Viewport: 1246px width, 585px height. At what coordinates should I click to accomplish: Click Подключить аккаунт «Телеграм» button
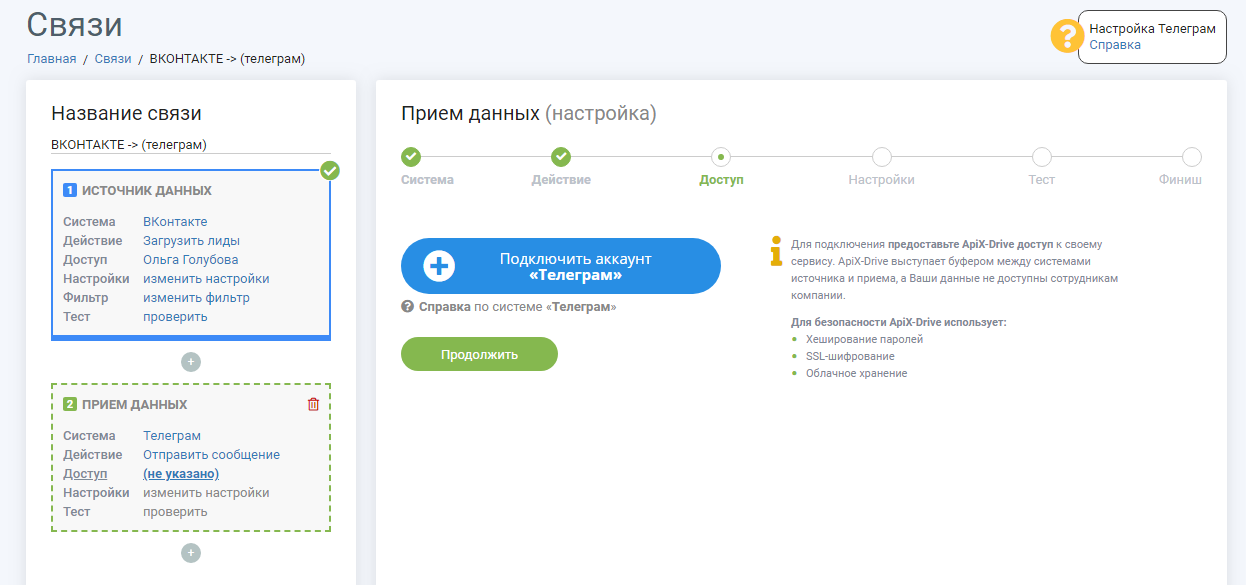tap(561, 266)
